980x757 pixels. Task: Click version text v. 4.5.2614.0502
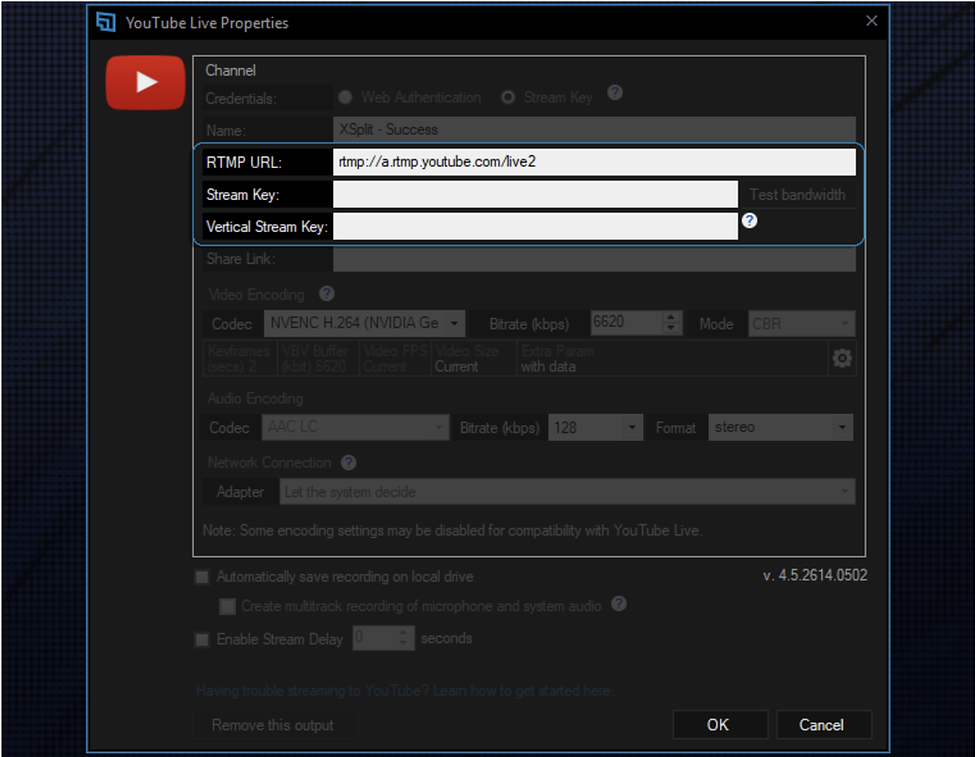pos(815,575)
